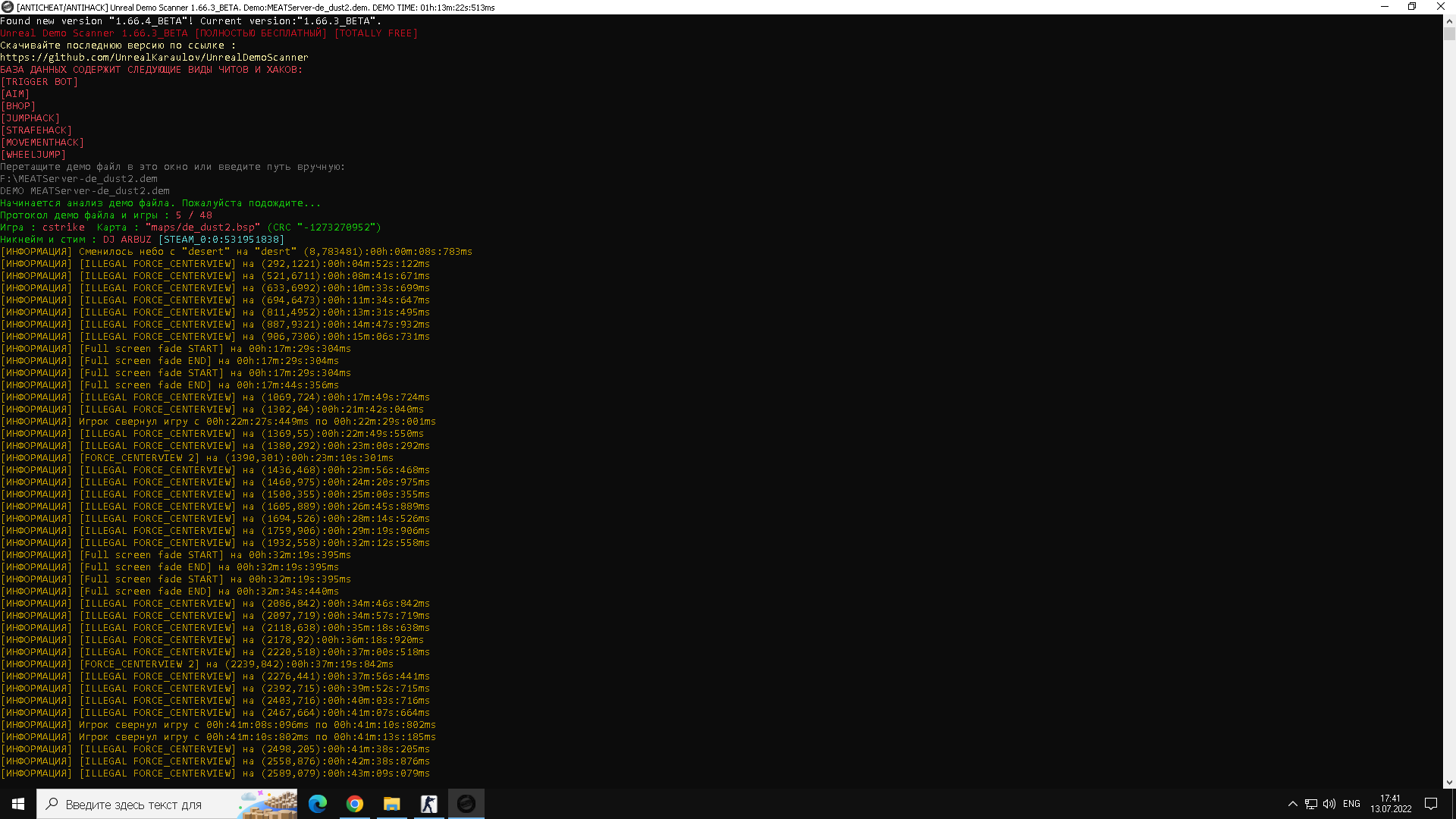Screen dimensions: 1456x819
Task: Click the FORCE_CENTERVIEW line at 00h:08m:41s
Action: click(215, 276)
